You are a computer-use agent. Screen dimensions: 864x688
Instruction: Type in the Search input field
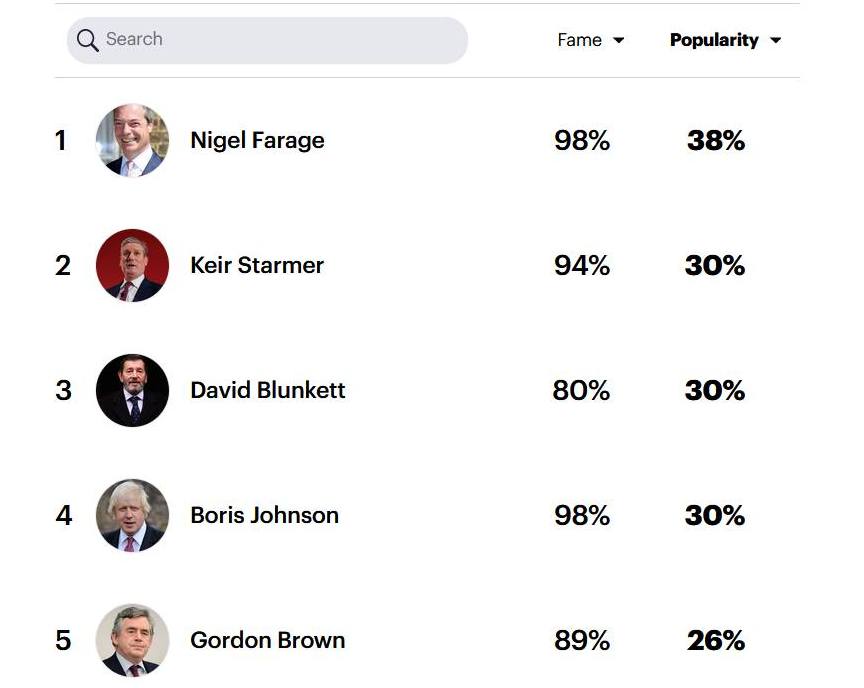(x=280, y=40)
